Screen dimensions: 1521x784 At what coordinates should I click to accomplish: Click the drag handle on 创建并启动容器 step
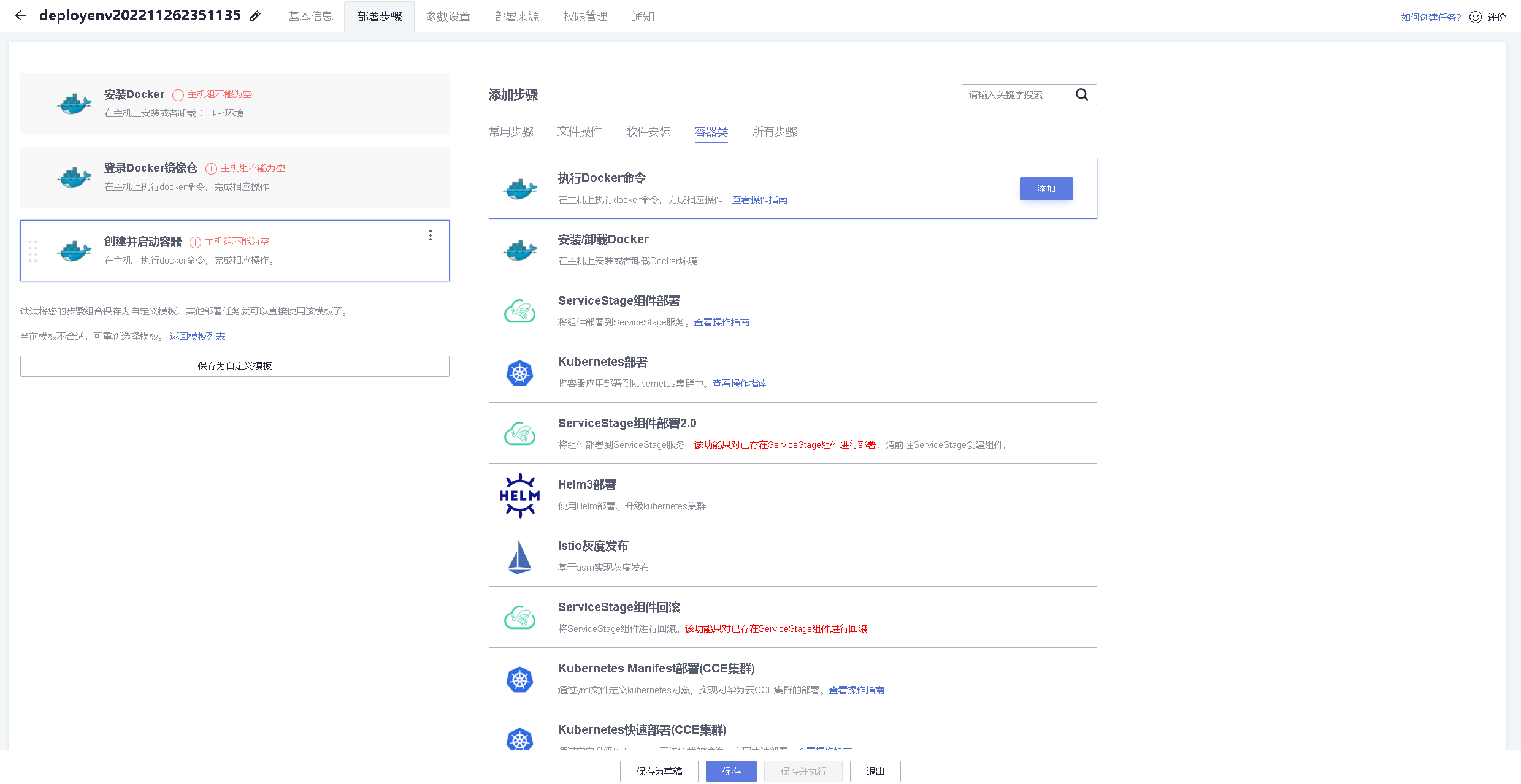coord(33,251)
